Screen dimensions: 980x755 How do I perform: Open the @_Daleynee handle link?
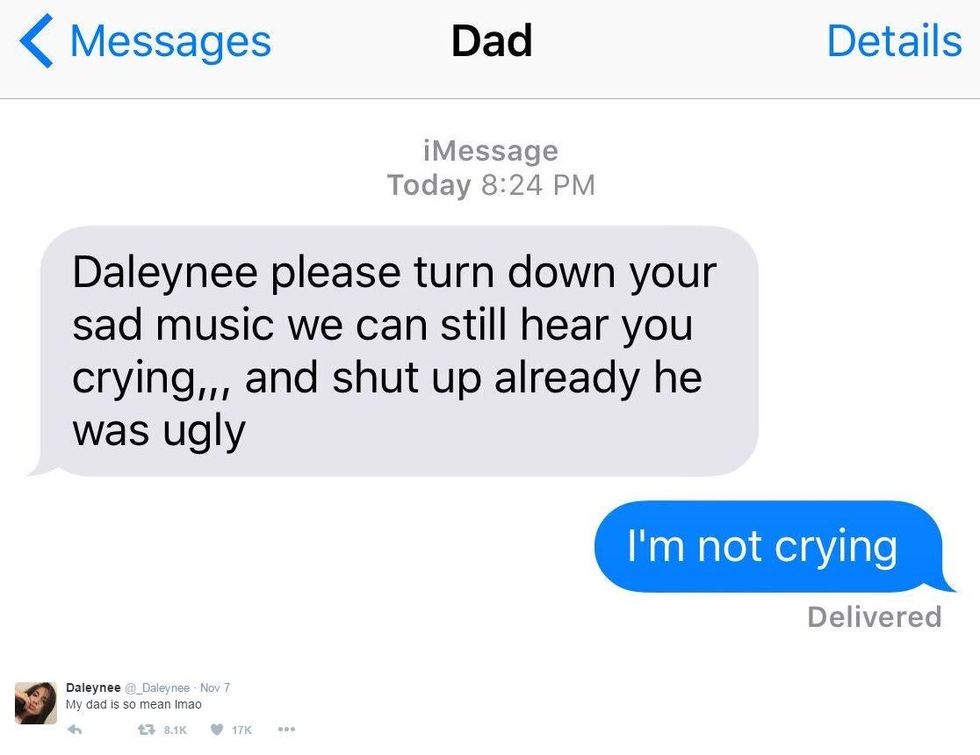click(158, 688)
